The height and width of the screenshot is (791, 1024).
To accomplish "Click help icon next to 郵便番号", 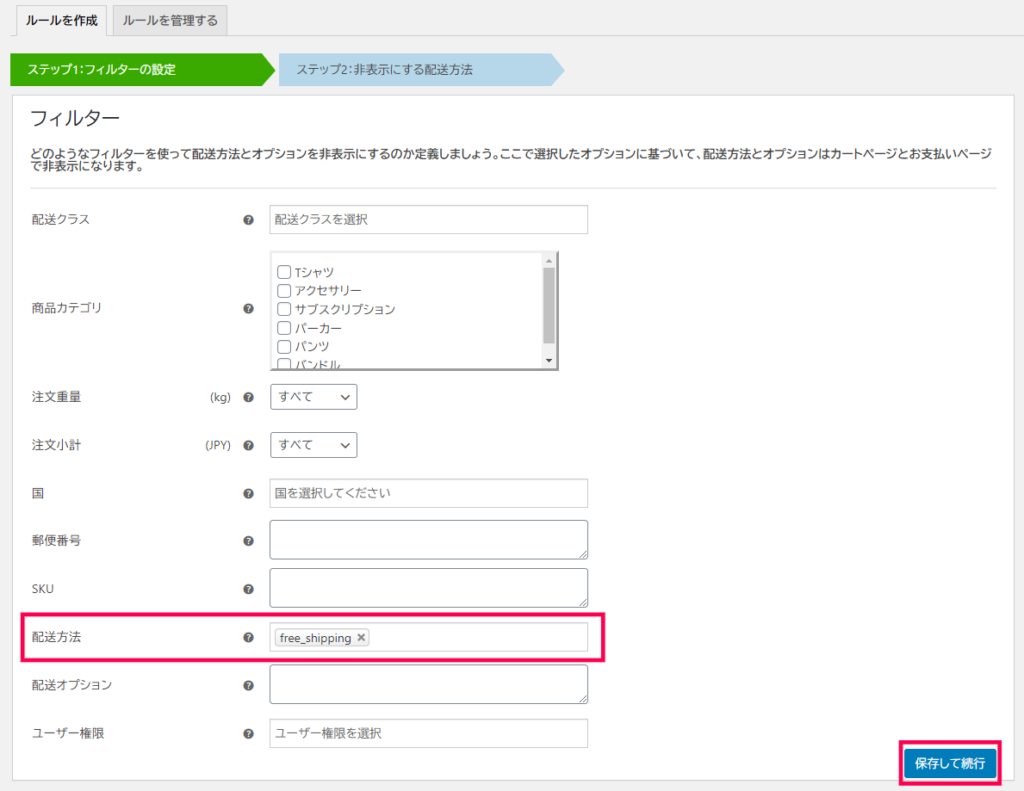I will [x=248, y=541].
